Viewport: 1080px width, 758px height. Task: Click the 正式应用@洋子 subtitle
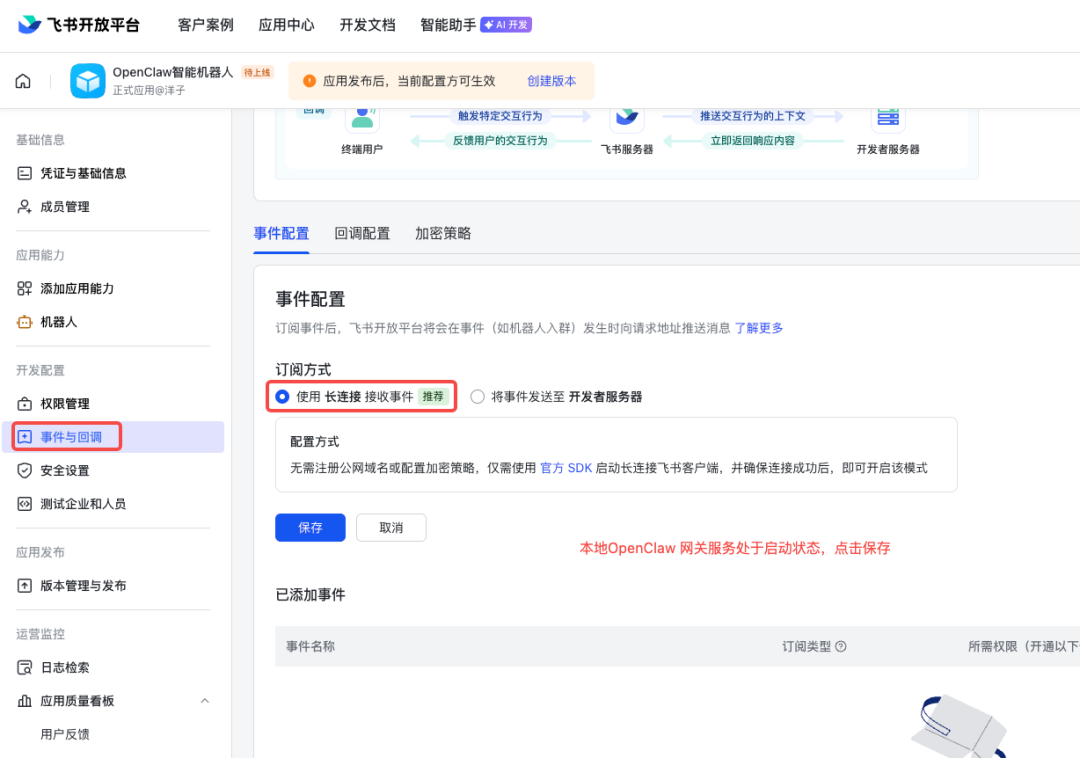149,90
